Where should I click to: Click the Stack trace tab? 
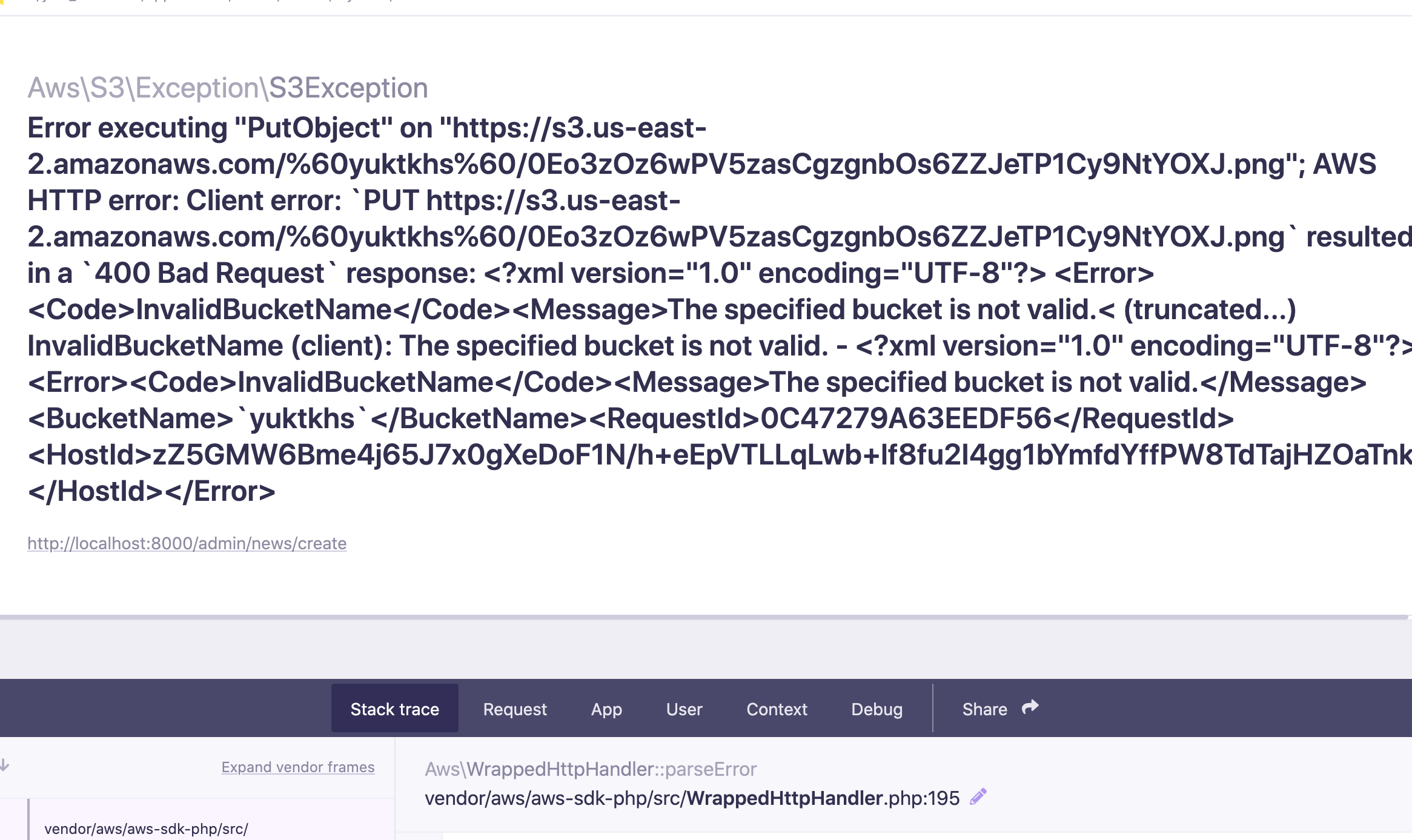(394, 708)
